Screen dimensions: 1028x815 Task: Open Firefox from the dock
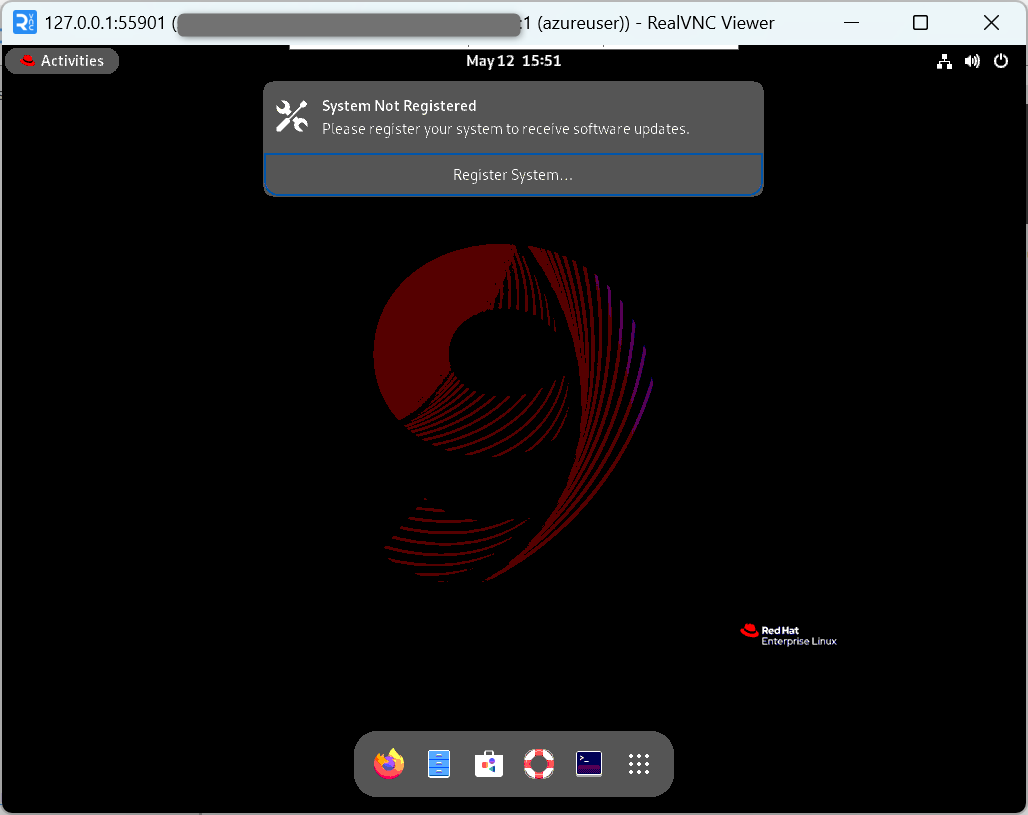coord(389,764)
